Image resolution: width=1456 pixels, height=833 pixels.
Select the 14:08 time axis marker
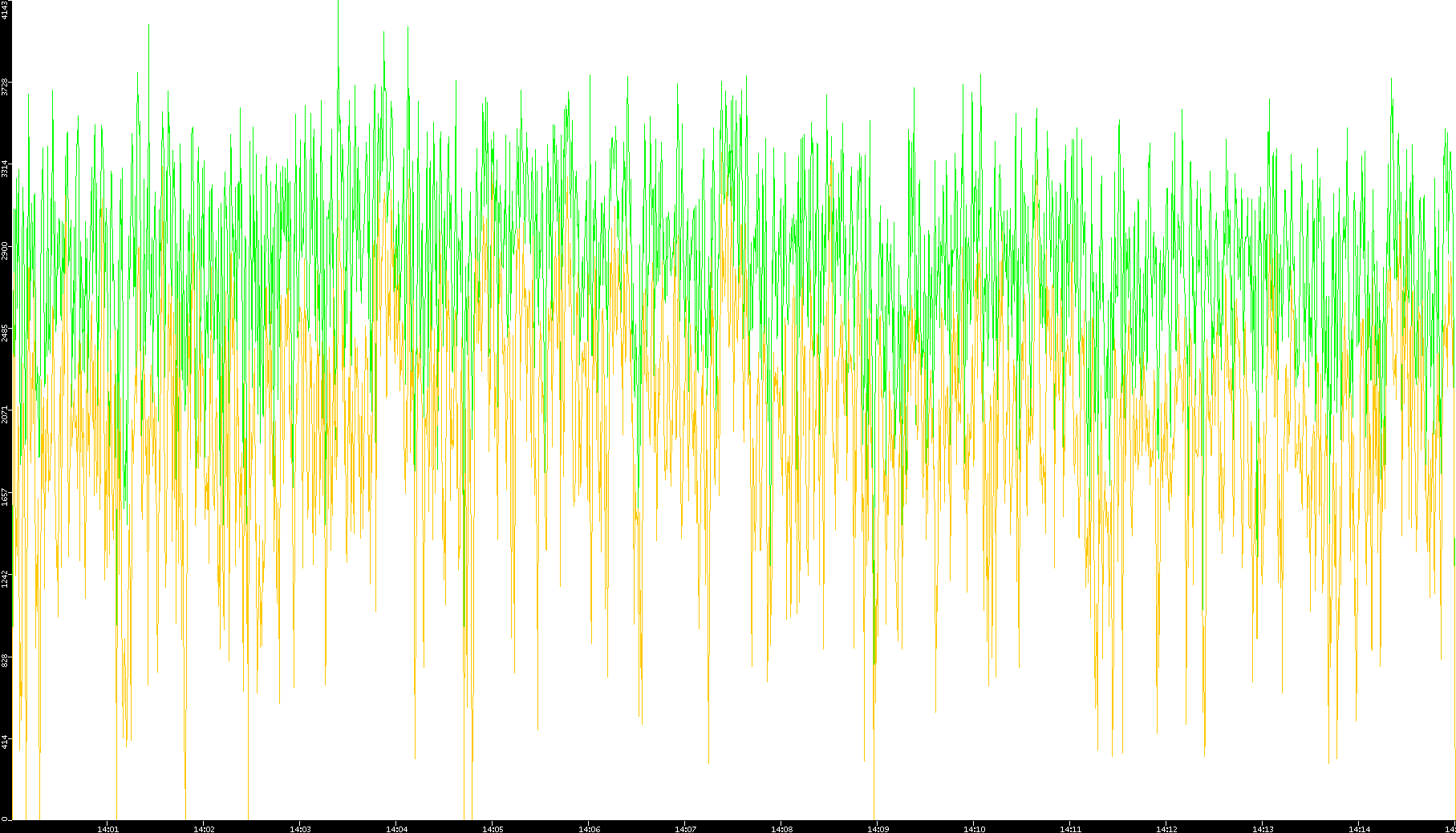(781, 828)
